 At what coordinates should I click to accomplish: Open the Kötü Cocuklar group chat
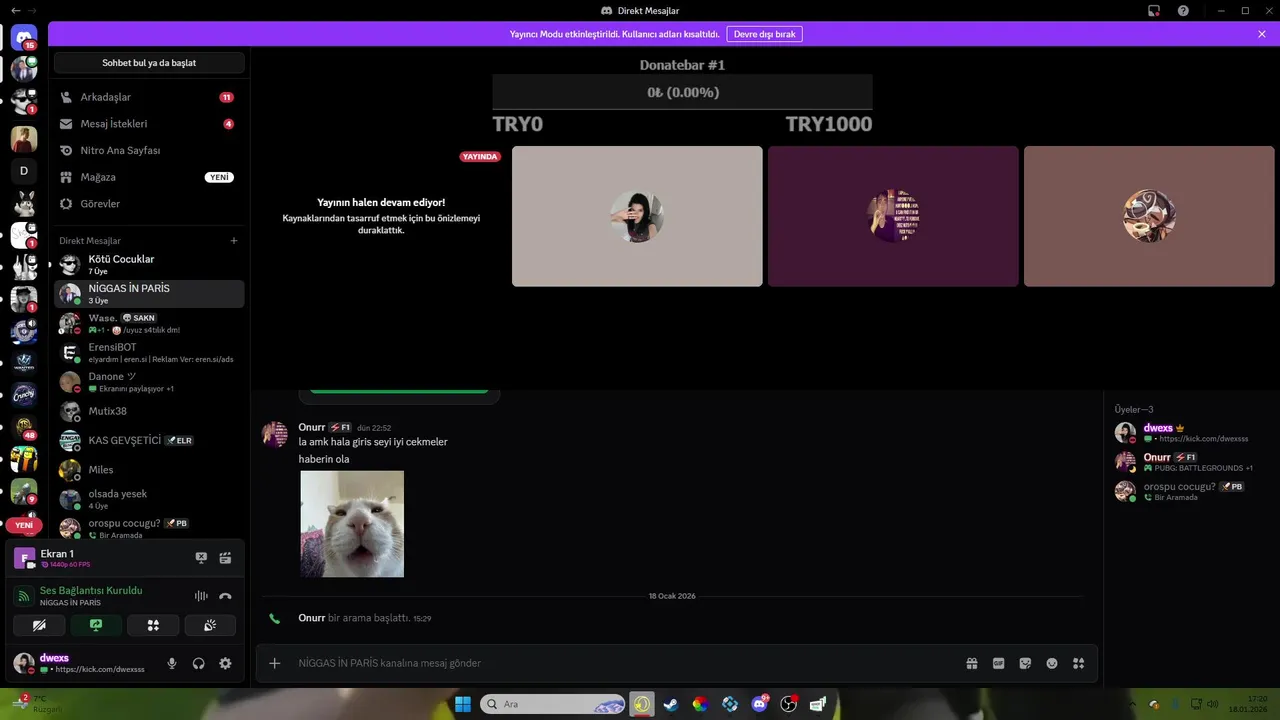148,264
